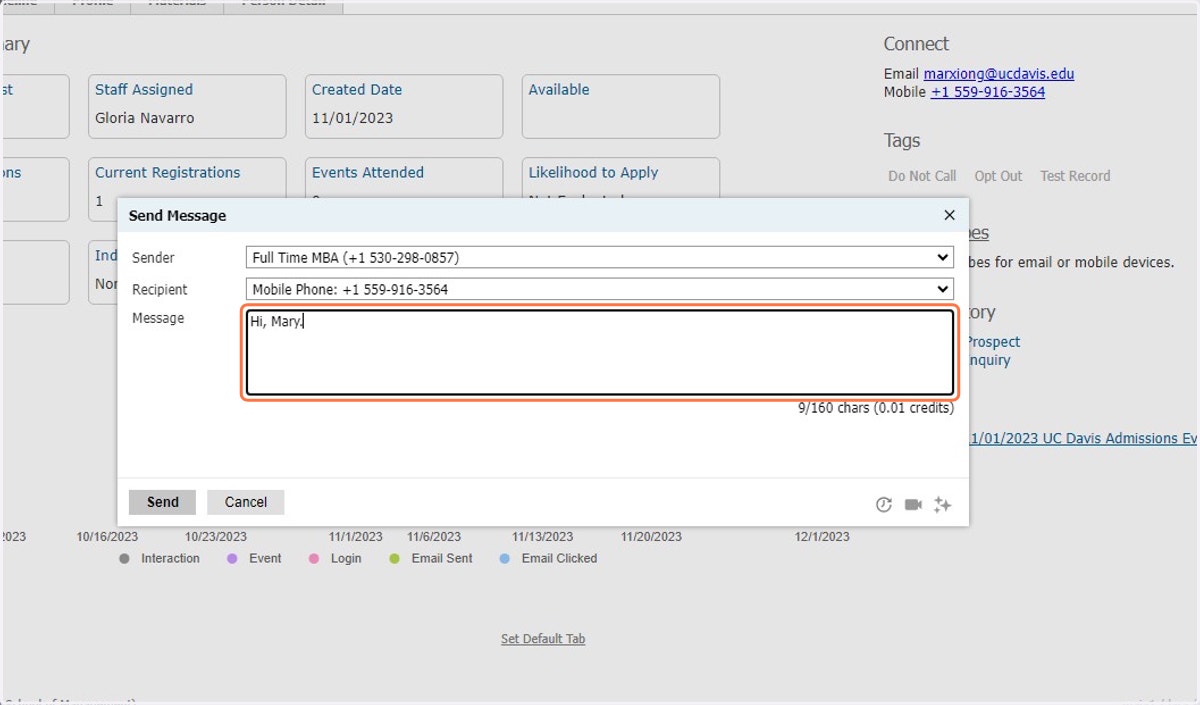Click the Inquiry history link
This screenshot has height=705, width=1200.
[990, 361]
